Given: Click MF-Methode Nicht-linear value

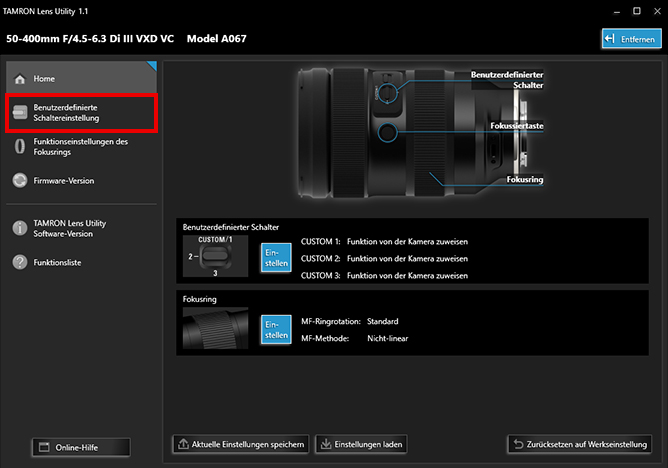Looking at the screenshot, I should [388, 338].
